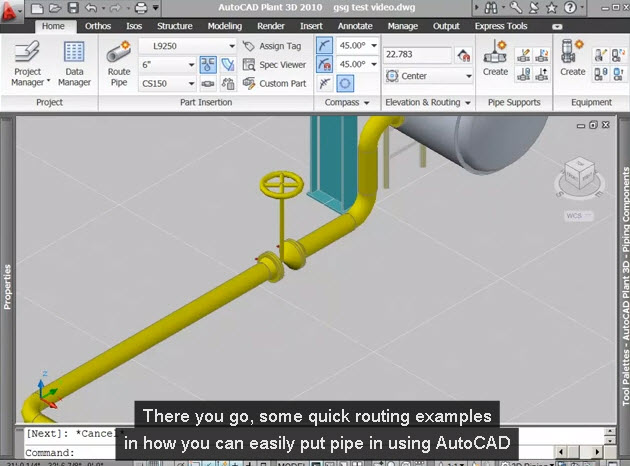Switch to the Orthos tab
This screenshot has width=630, height=466.
[x=98, y=26]
